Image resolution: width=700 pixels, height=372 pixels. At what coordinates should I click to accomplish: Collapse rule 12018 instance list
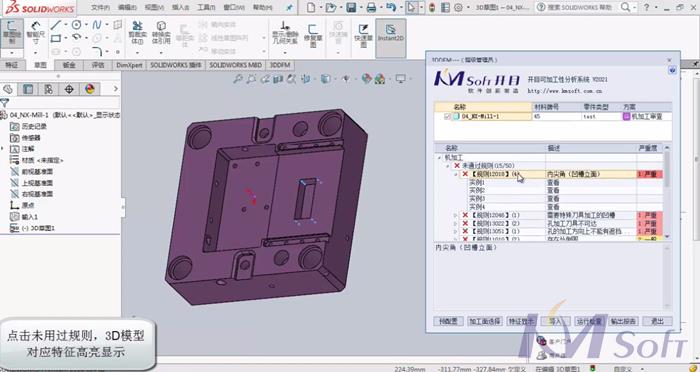tap(456, 174)
